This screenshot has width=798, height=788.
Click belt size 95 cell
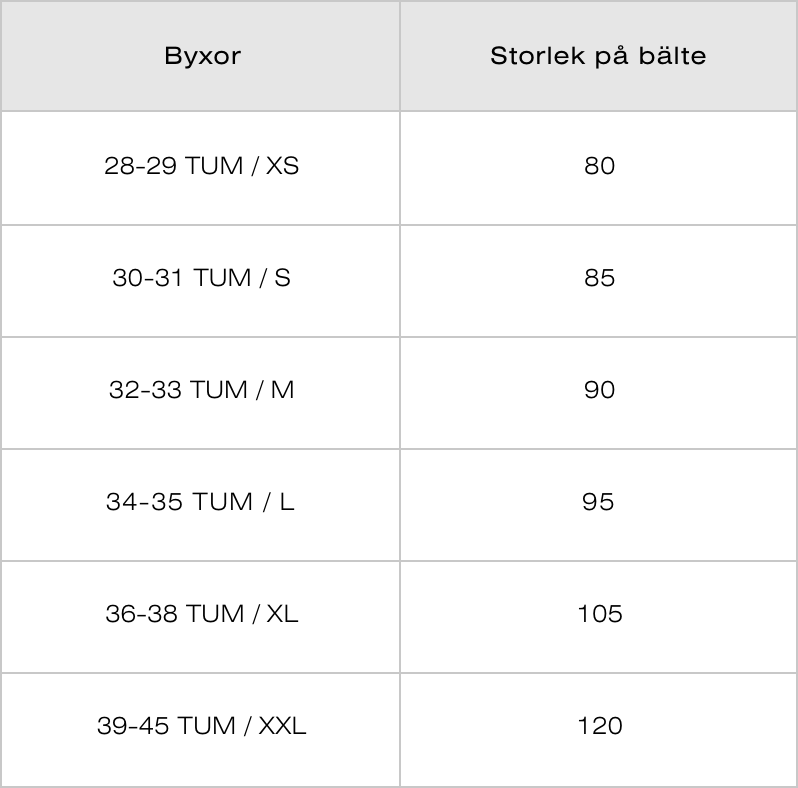[598, 504]
